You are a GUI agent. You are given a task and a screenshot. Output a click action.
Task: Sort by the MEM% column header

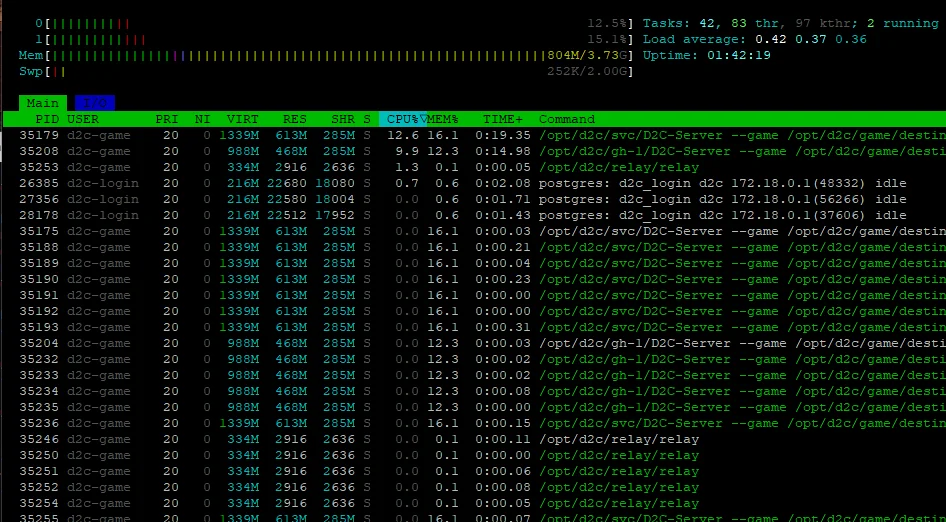(x=443, y=119)
